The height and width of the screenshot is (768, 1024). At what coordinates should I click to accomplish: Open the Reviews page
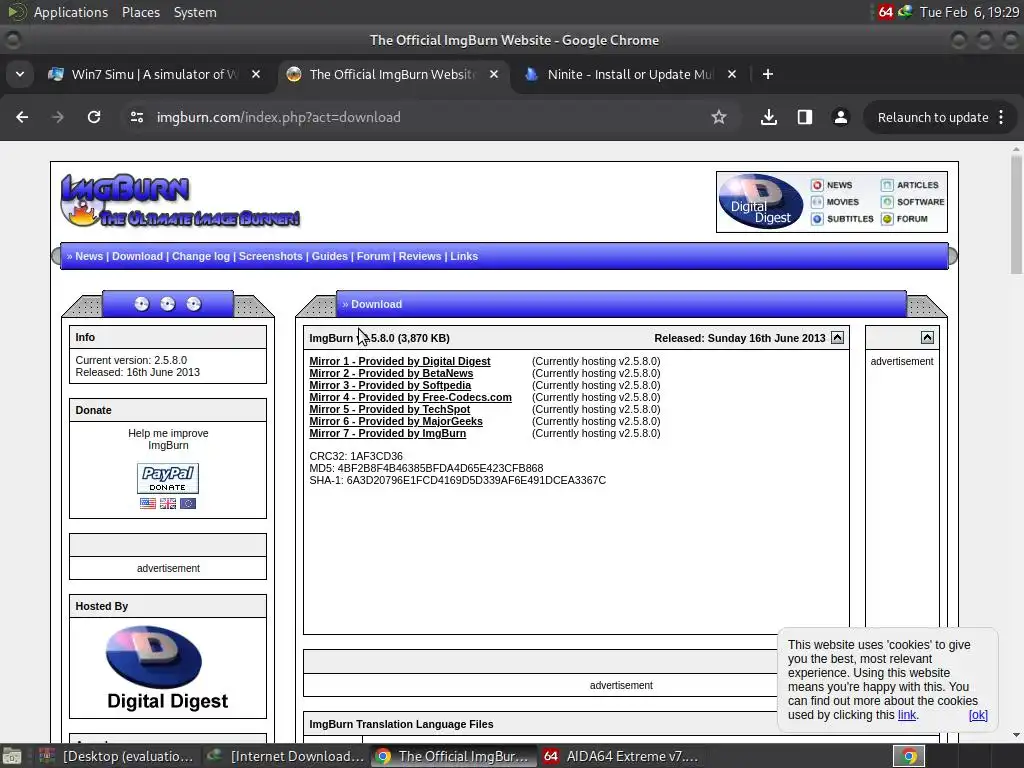(x=420, y=256)
